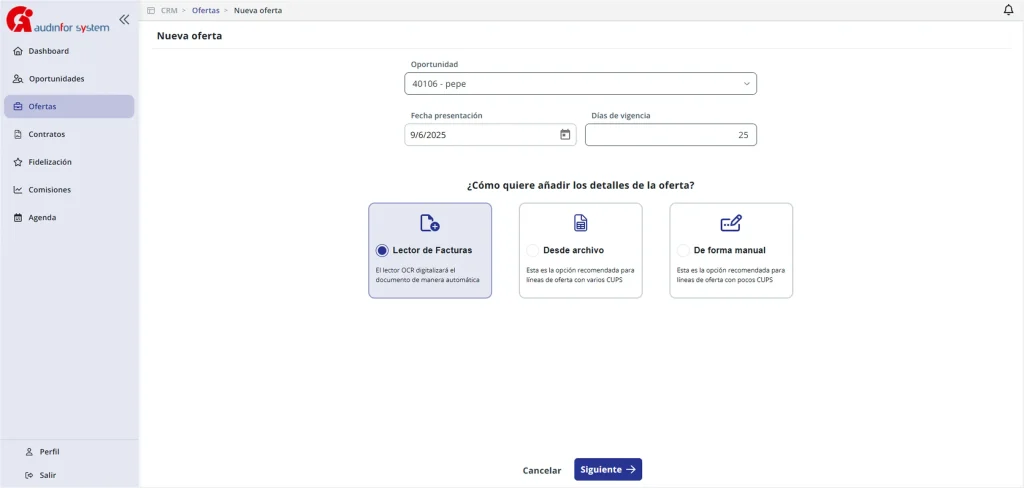Choose the De forma manual radio option

(x=683, y=251)
